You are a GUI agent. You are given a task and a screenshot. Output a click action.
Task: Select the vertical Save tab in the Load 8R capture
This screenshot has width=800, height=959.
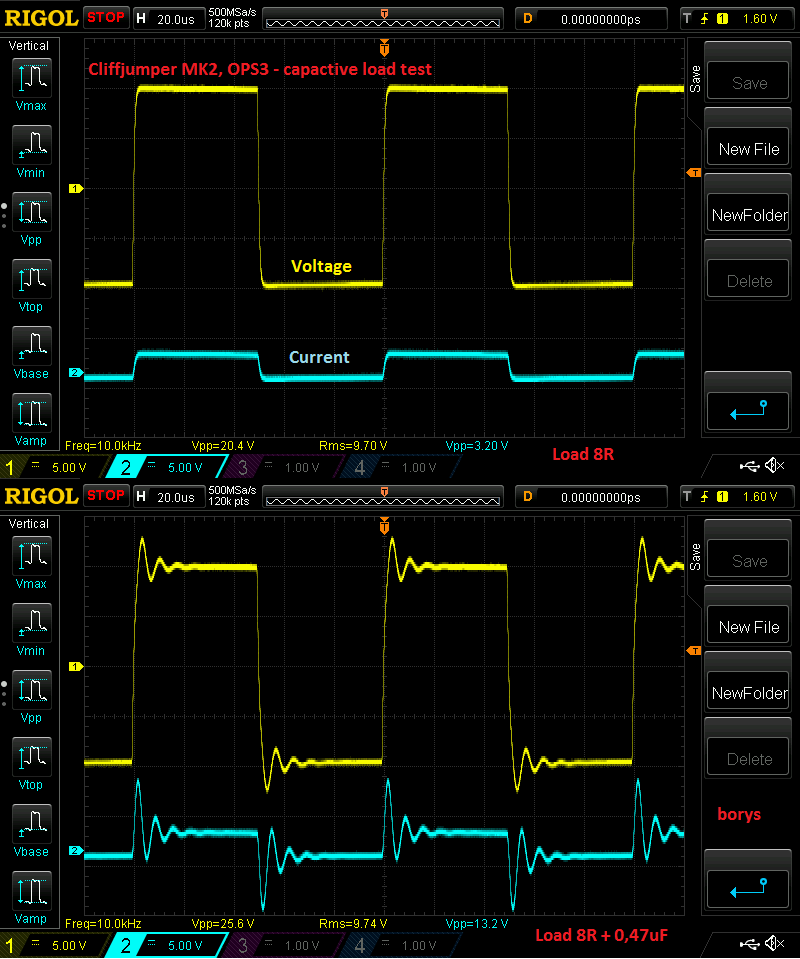[695, 78]
